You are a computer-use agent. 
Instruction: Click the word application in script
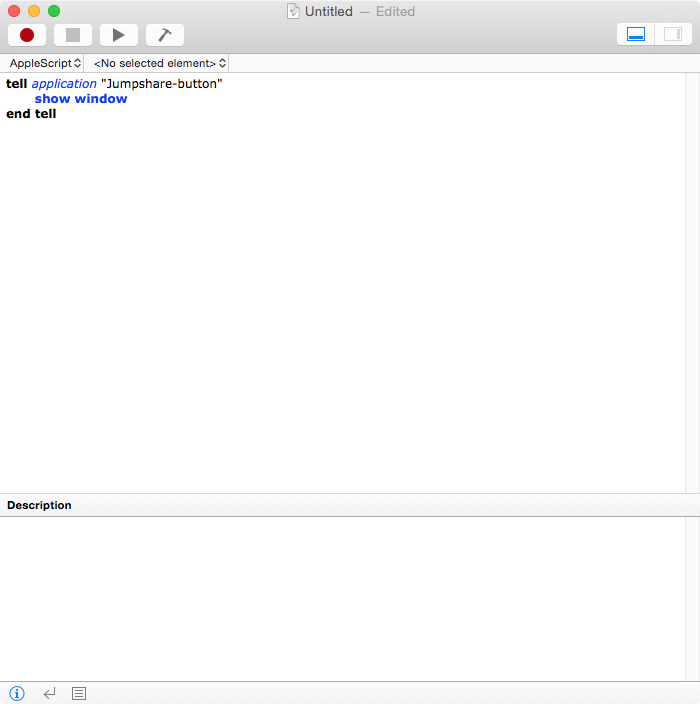64,84
